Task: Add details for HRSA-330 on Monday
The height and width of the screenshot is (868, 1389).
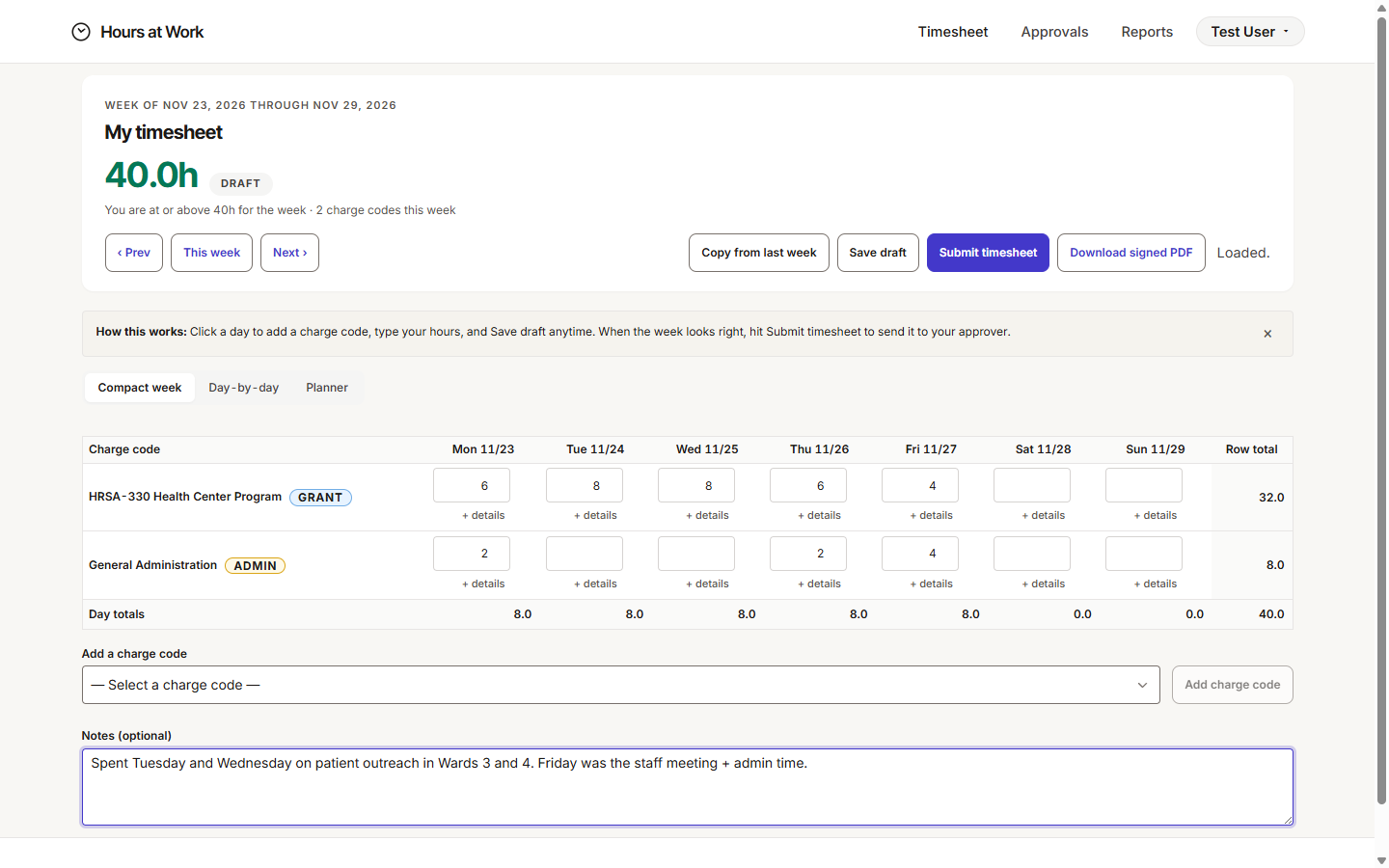Action: (x=483, y=515)
